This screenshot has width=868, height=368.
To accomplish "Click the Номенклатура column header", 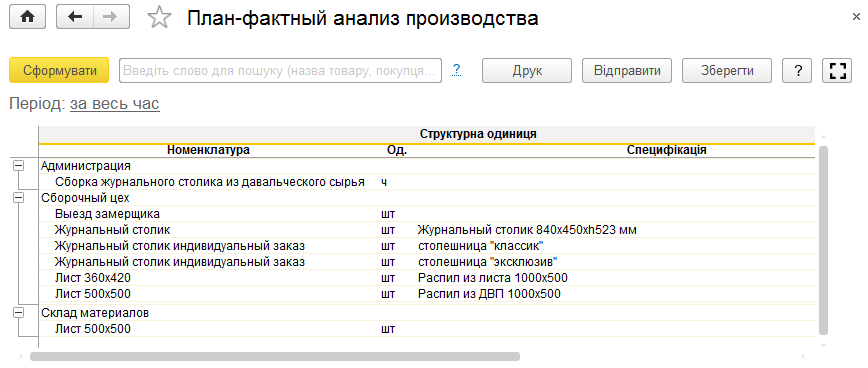I will (209, 150).
